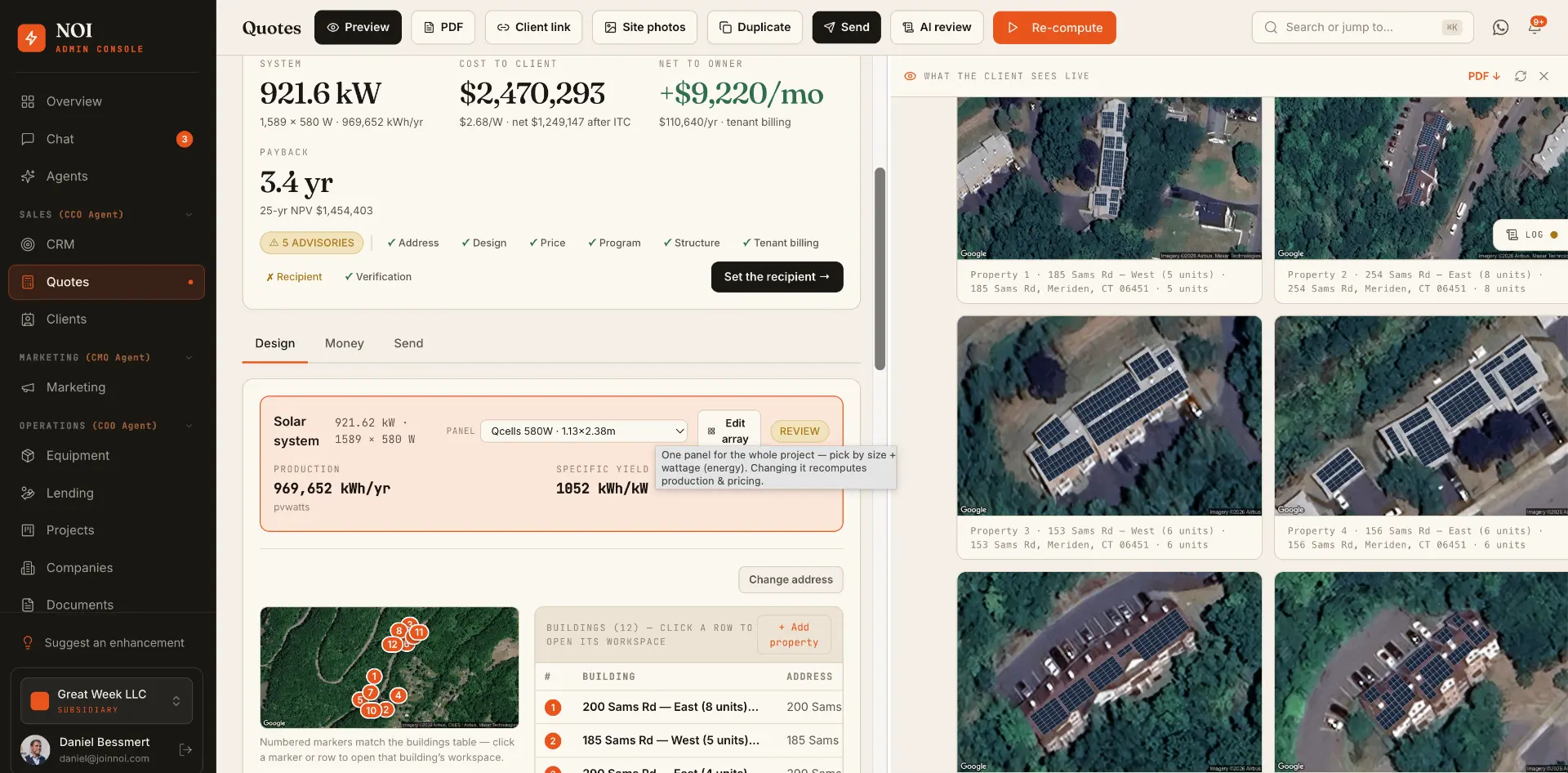Open Property 4 156 Sams Rd aerial image

click(1421, 416)
